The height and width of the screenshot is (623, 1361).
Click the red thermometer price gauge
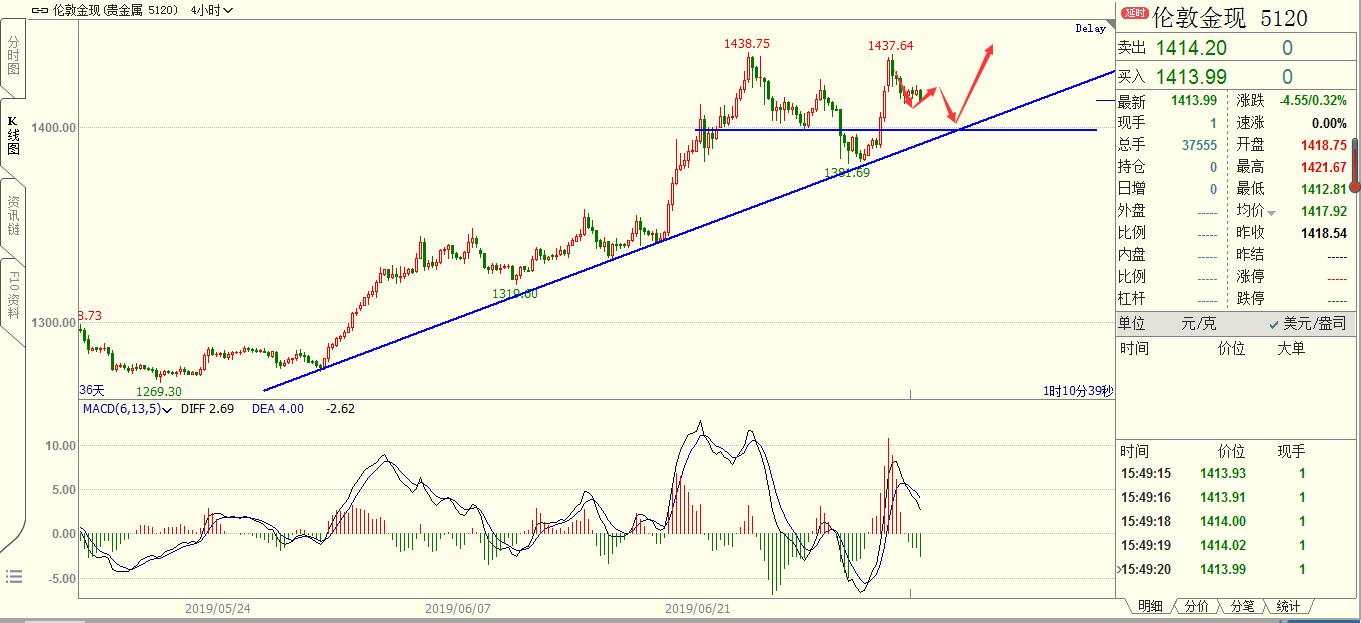pos(1355,165)
